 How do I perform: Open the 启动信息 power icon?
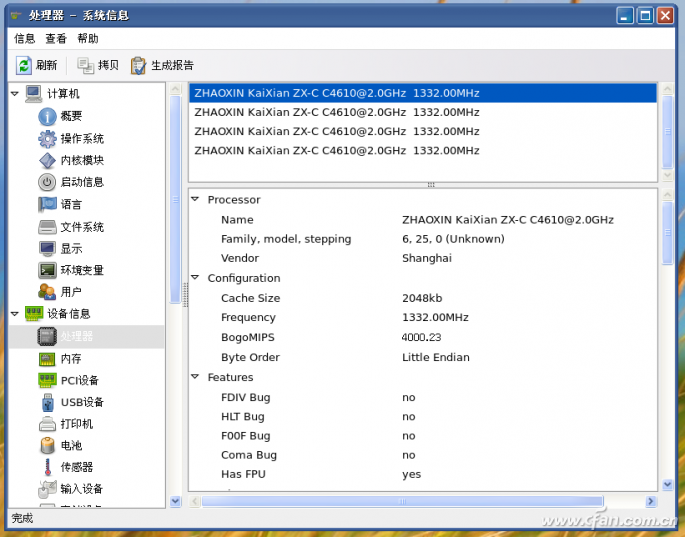tap(47, 182)
